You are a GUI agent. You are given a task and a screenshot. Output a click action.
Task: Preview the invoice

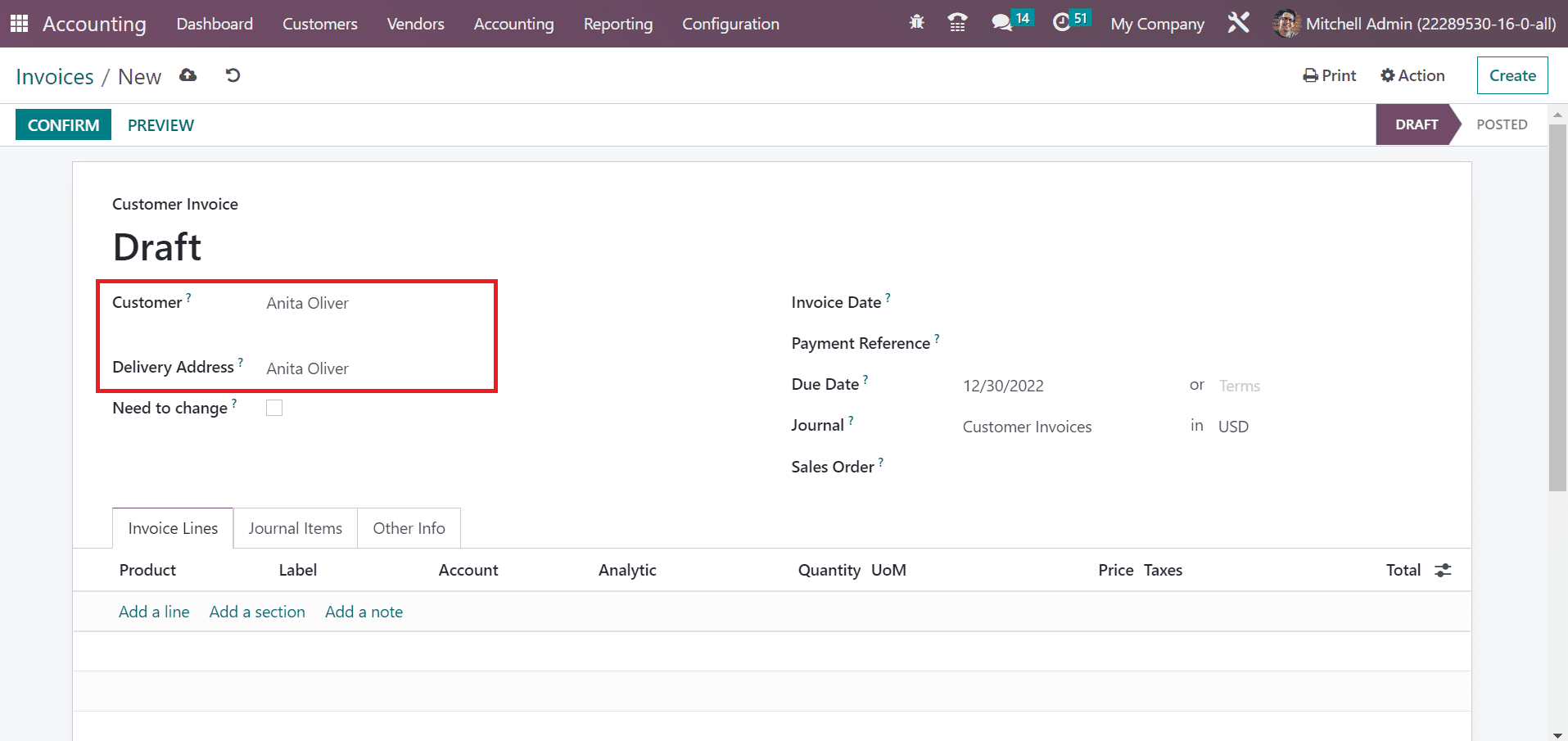(160, 124)
